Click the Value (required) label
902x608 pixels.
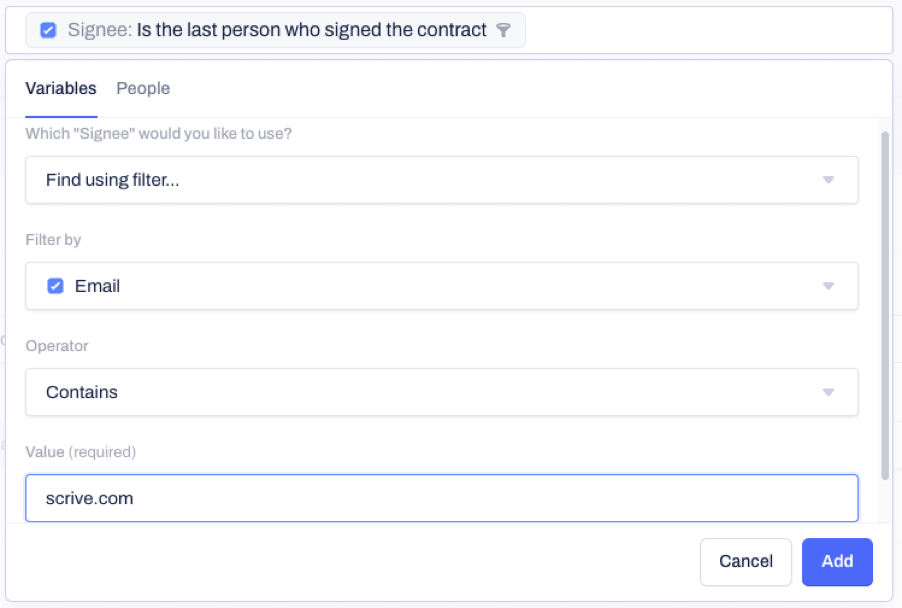pos(81,452)
